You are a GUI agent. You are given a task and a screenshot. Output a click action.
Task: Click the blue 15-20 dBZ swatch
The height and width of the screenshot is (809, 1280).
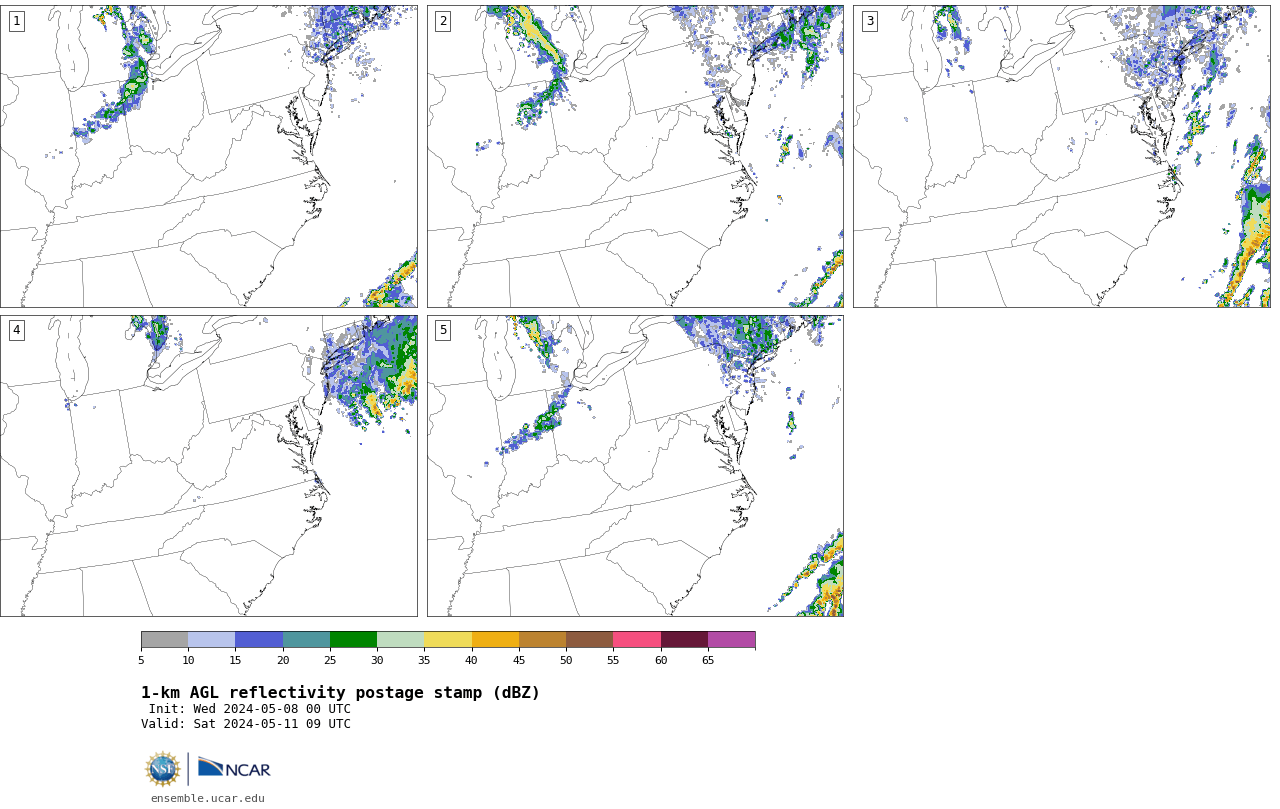pos(259,640)
